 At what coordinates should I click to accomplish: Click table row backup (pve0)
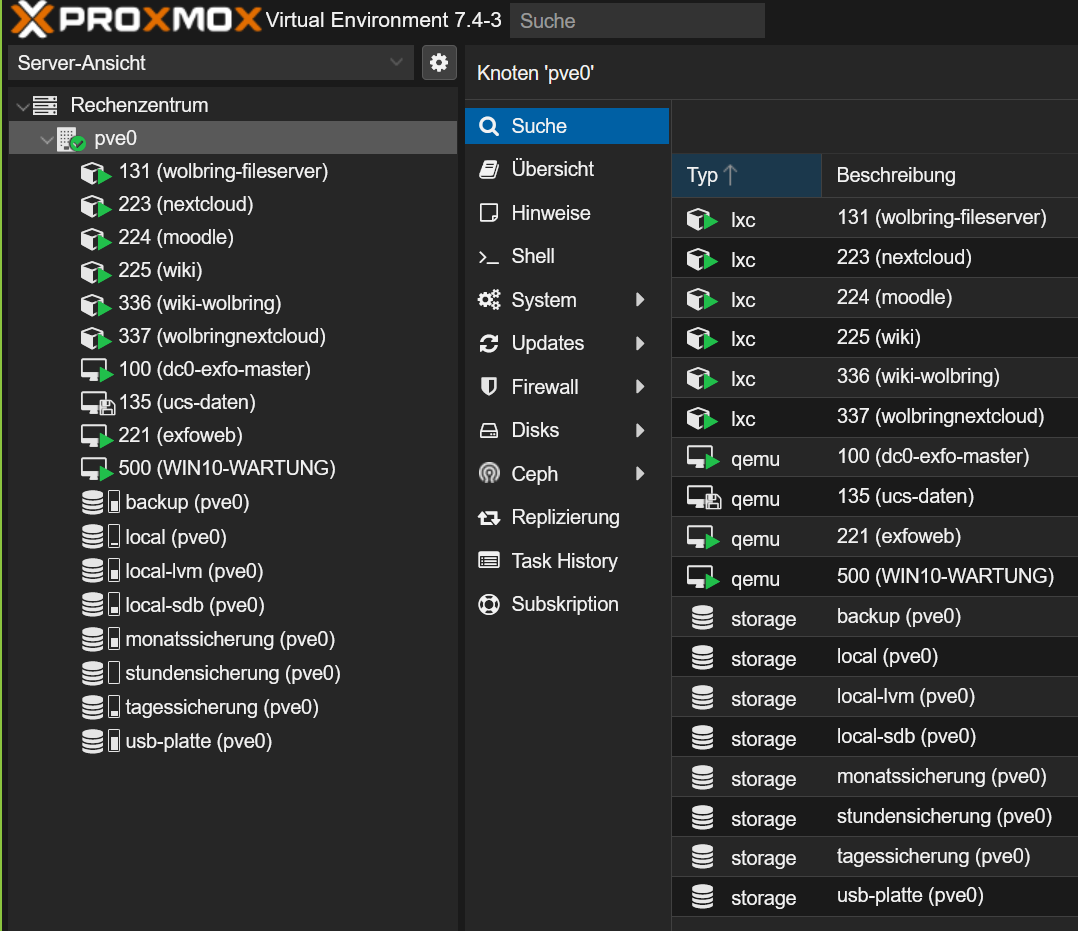coord(874,617)
